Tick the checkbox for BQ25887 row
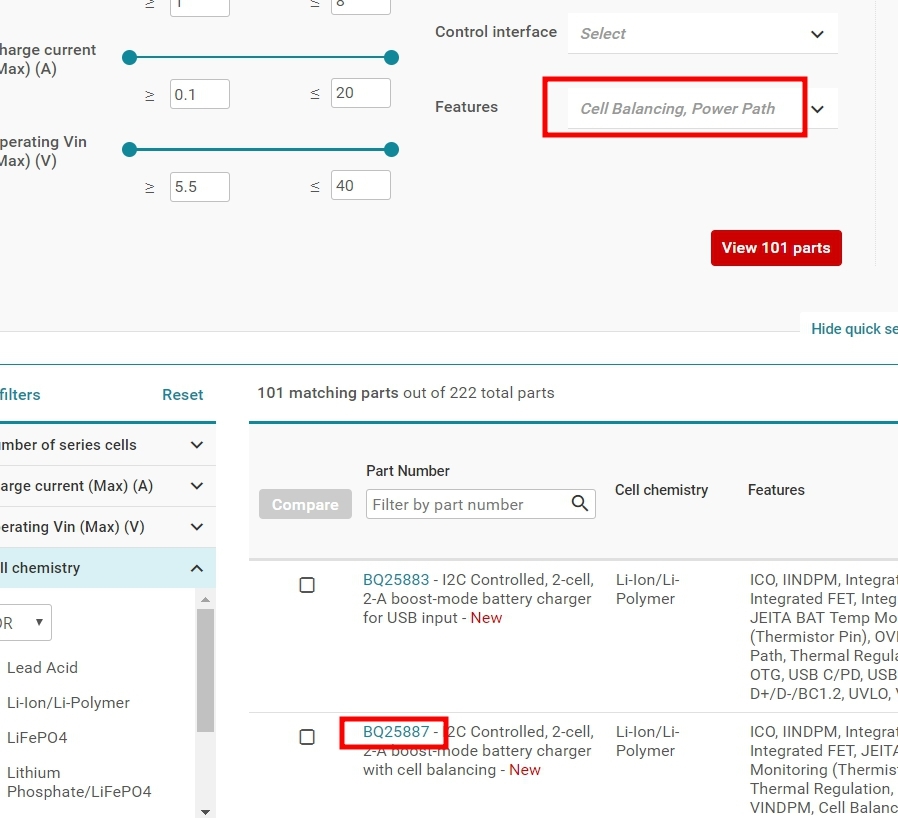 click(307, 737)
